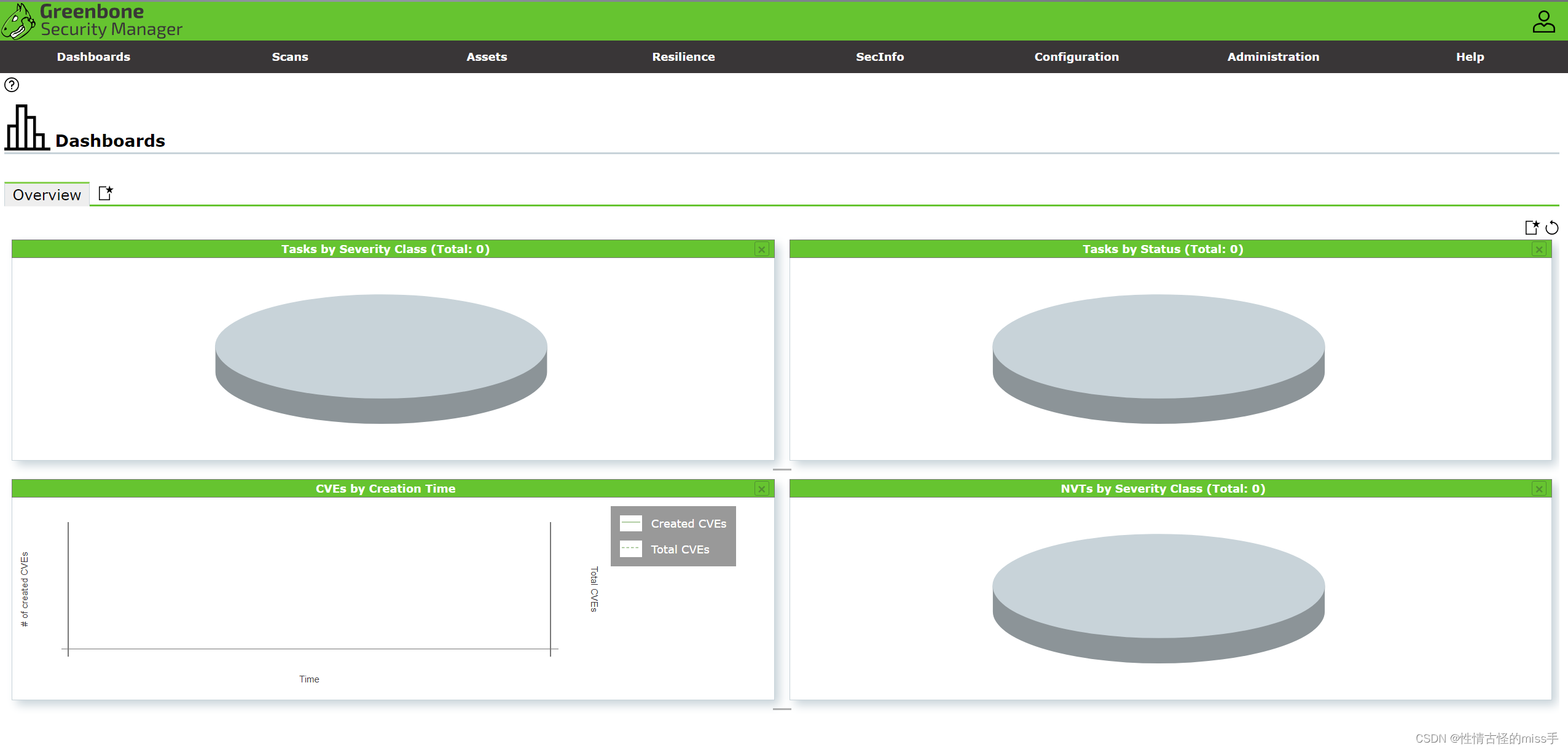Click the help question mark icon
1568x750 pixels.
12,85
